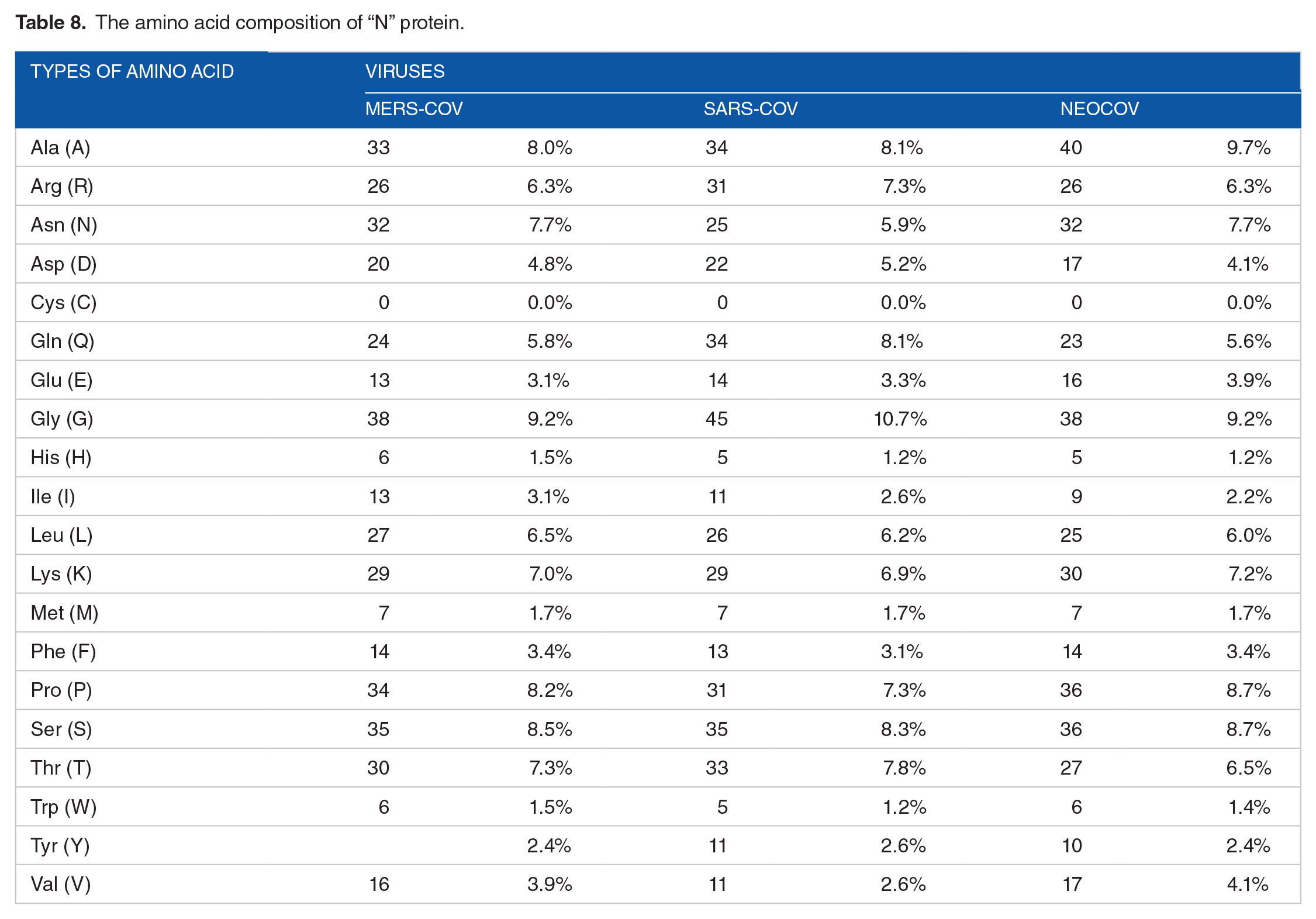Select the TYPES OF AMINO ACID header
The width and height of the screenshot is (1316, 919).
(x=132, y=71)
